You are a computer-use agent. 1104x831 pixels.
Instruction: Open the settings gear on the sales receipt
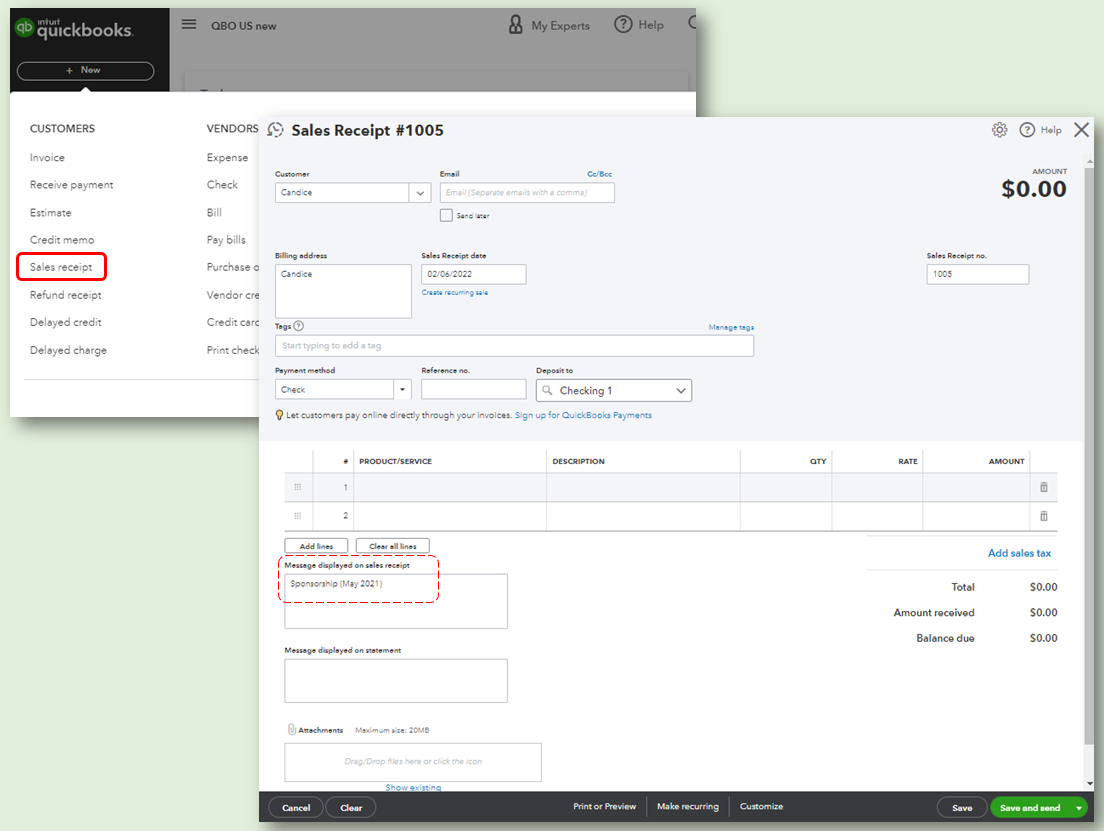999,130
